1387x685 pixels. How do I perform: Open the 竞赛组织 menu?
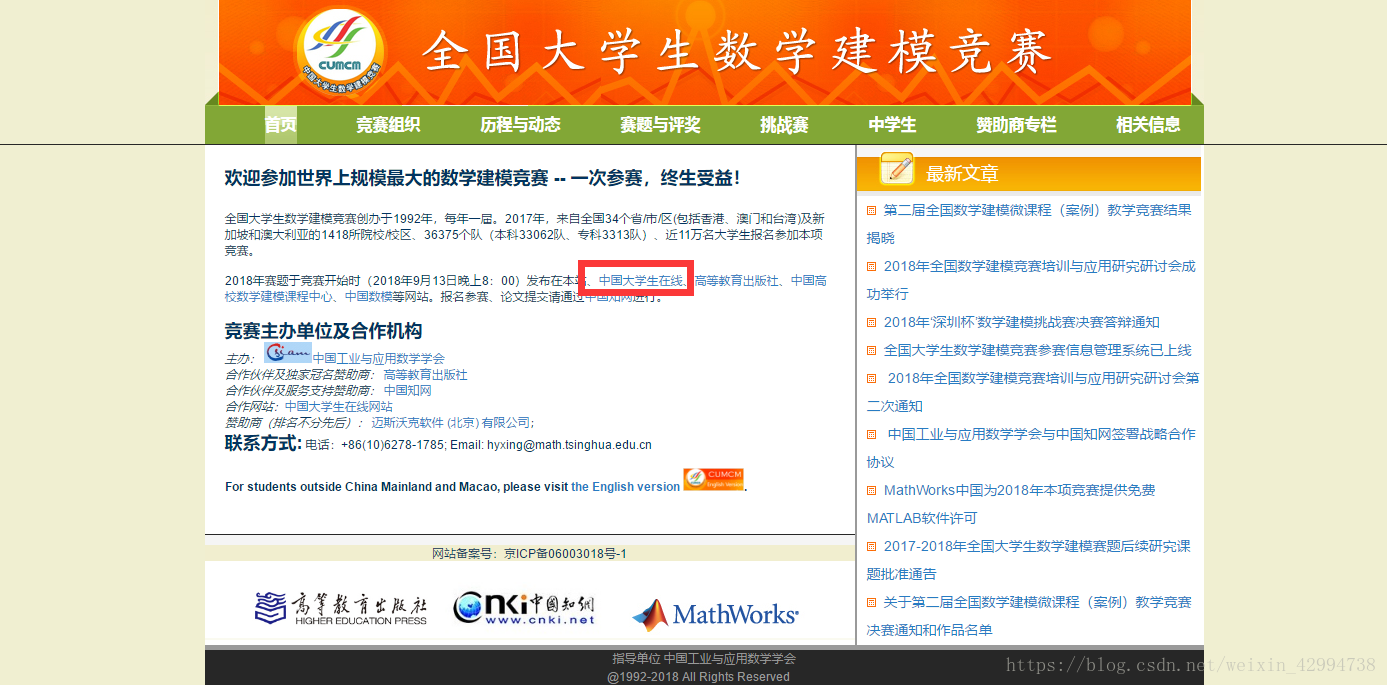tap(388, 125)
